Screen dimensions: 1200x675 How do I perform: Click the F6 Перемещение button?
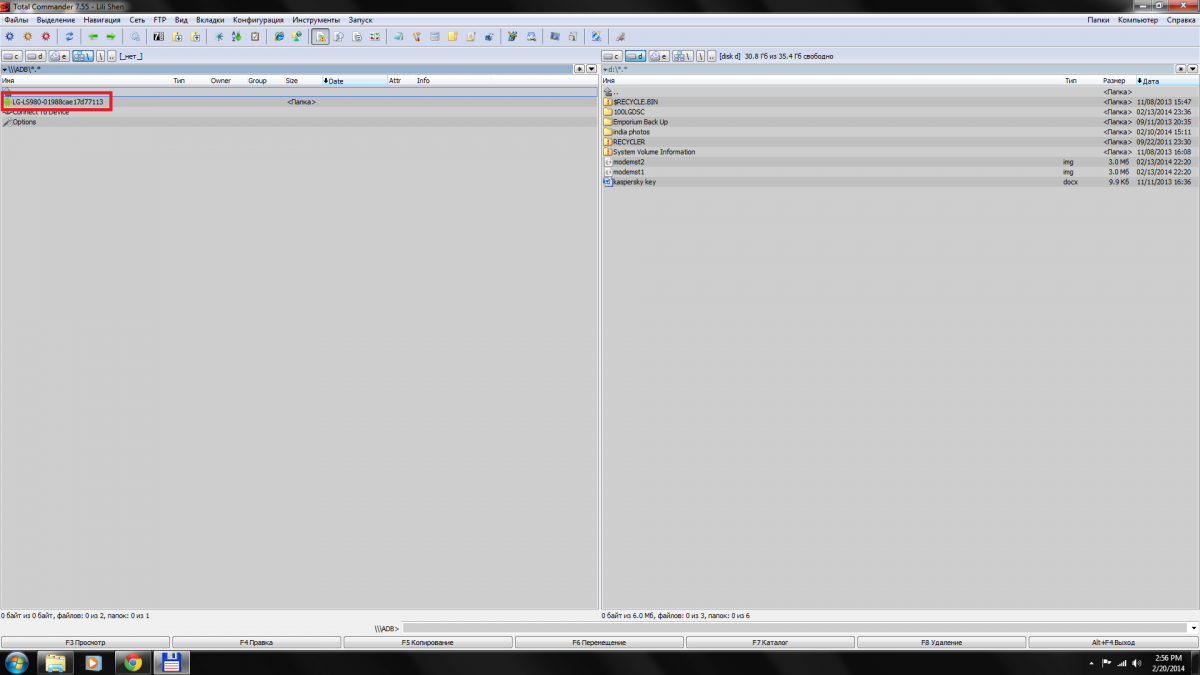pos(599,642)
